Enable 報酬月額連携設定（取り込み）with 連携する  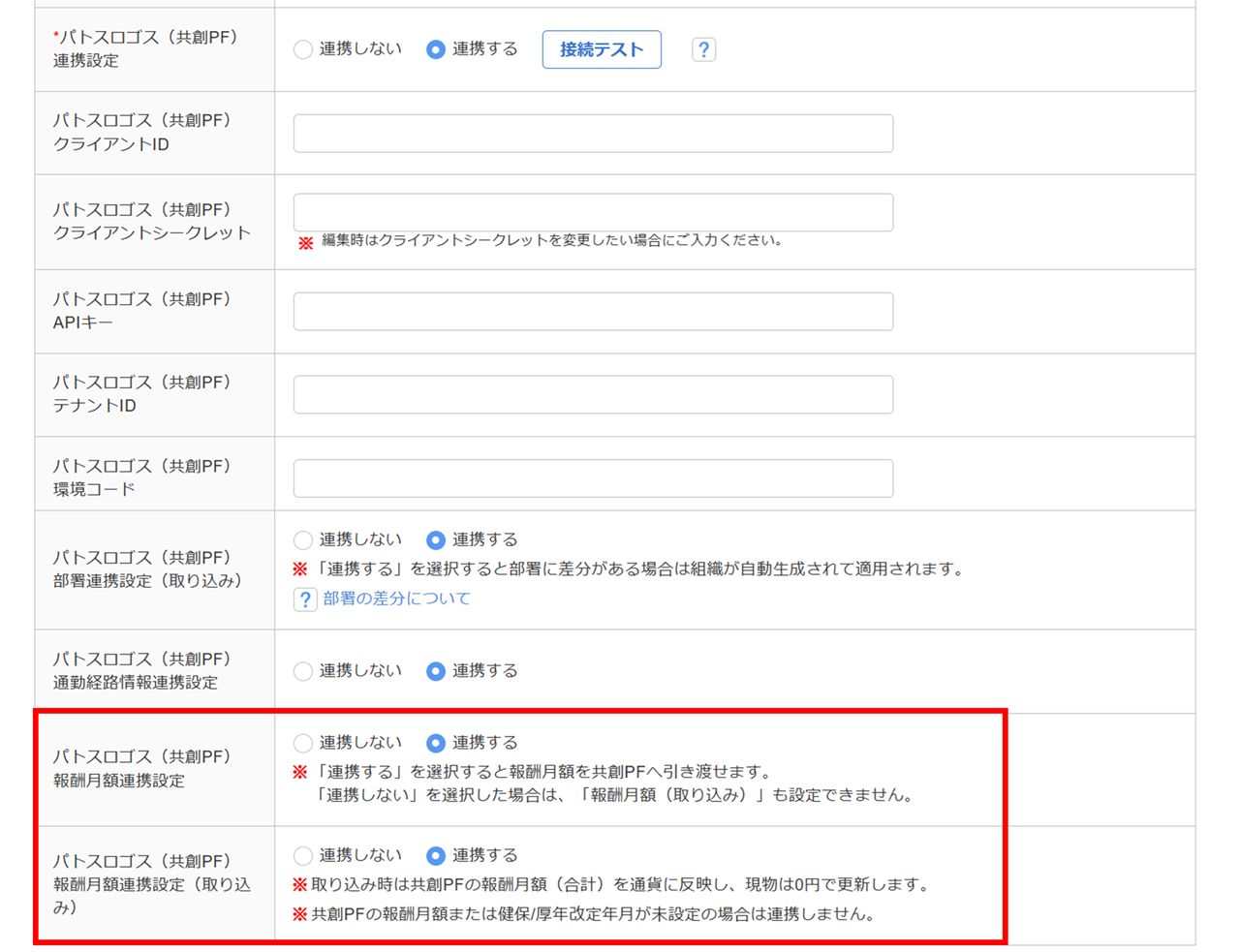tap(436, 856)
